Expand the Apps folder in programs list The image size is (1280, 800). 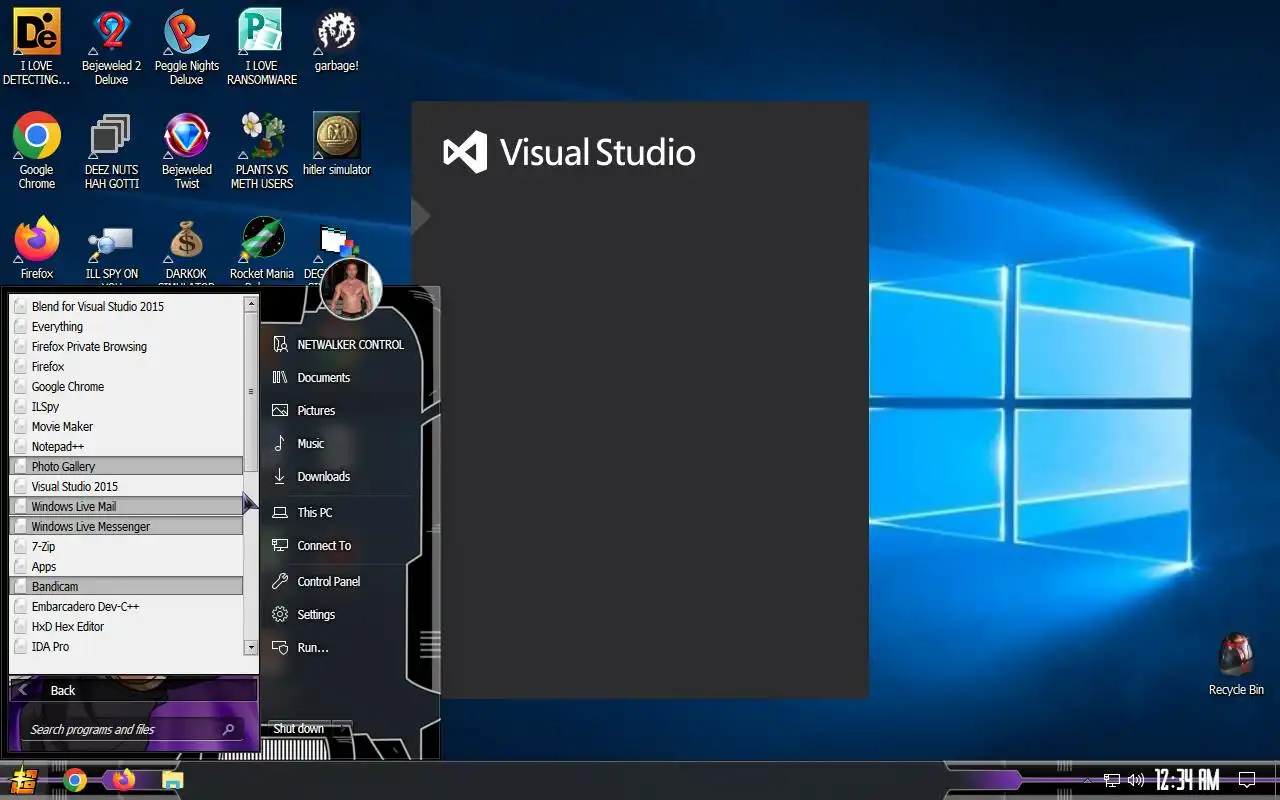(x=126, y=566)
